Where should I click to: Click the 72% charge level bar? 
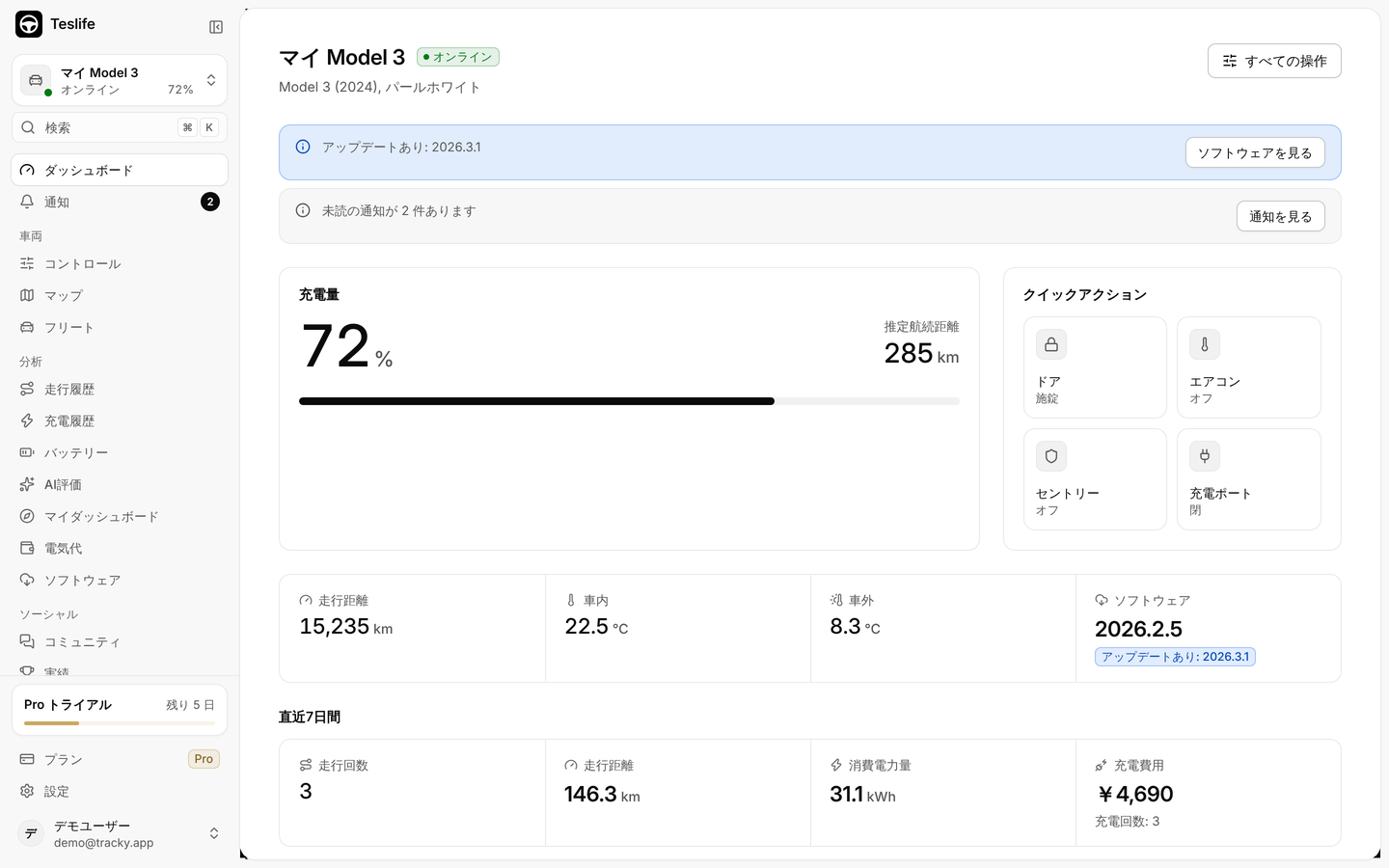(x=629, y=401)
